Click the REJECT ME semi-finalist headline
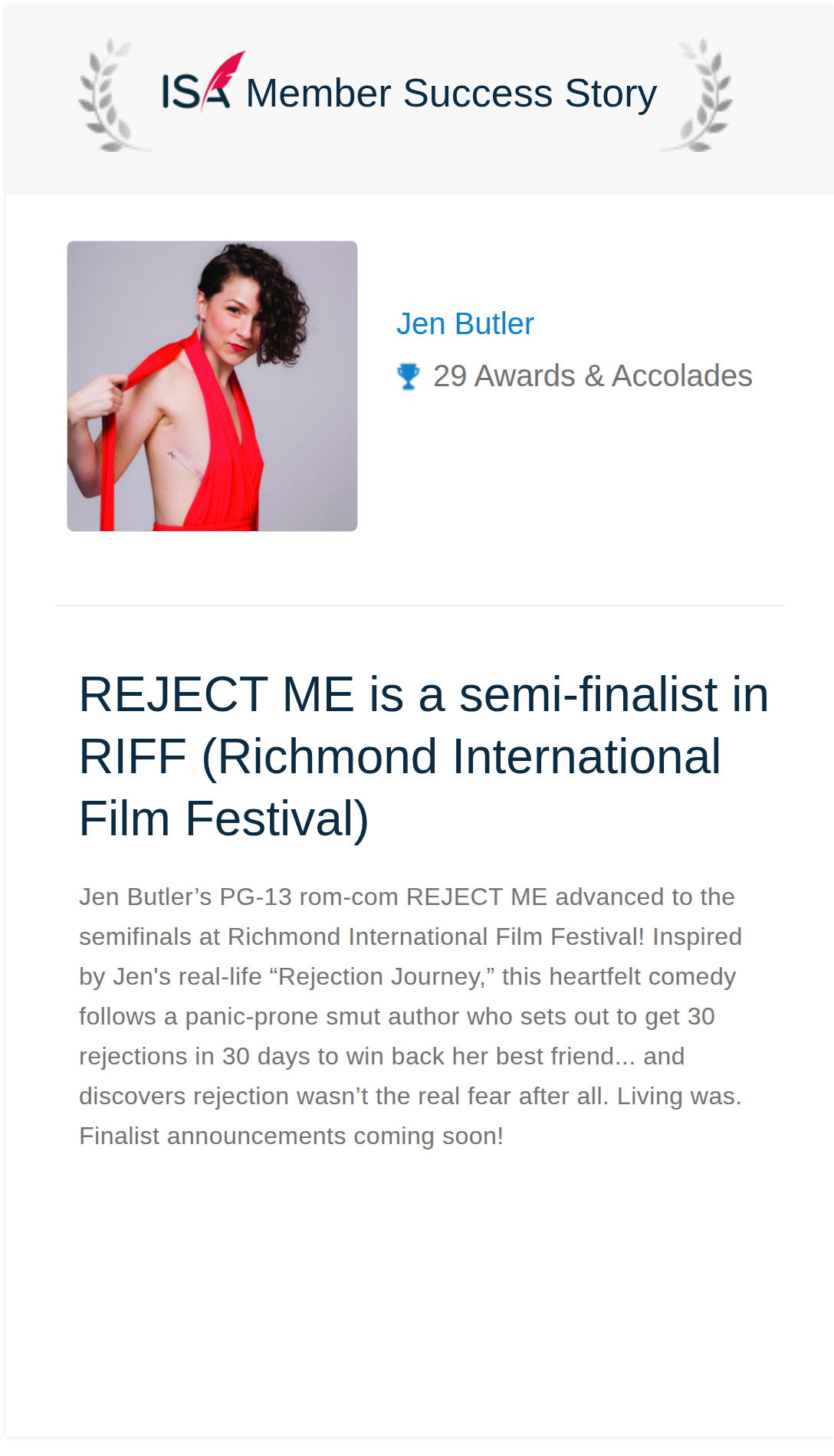Viewport: 834px width, 1456px height. (424, 756)
